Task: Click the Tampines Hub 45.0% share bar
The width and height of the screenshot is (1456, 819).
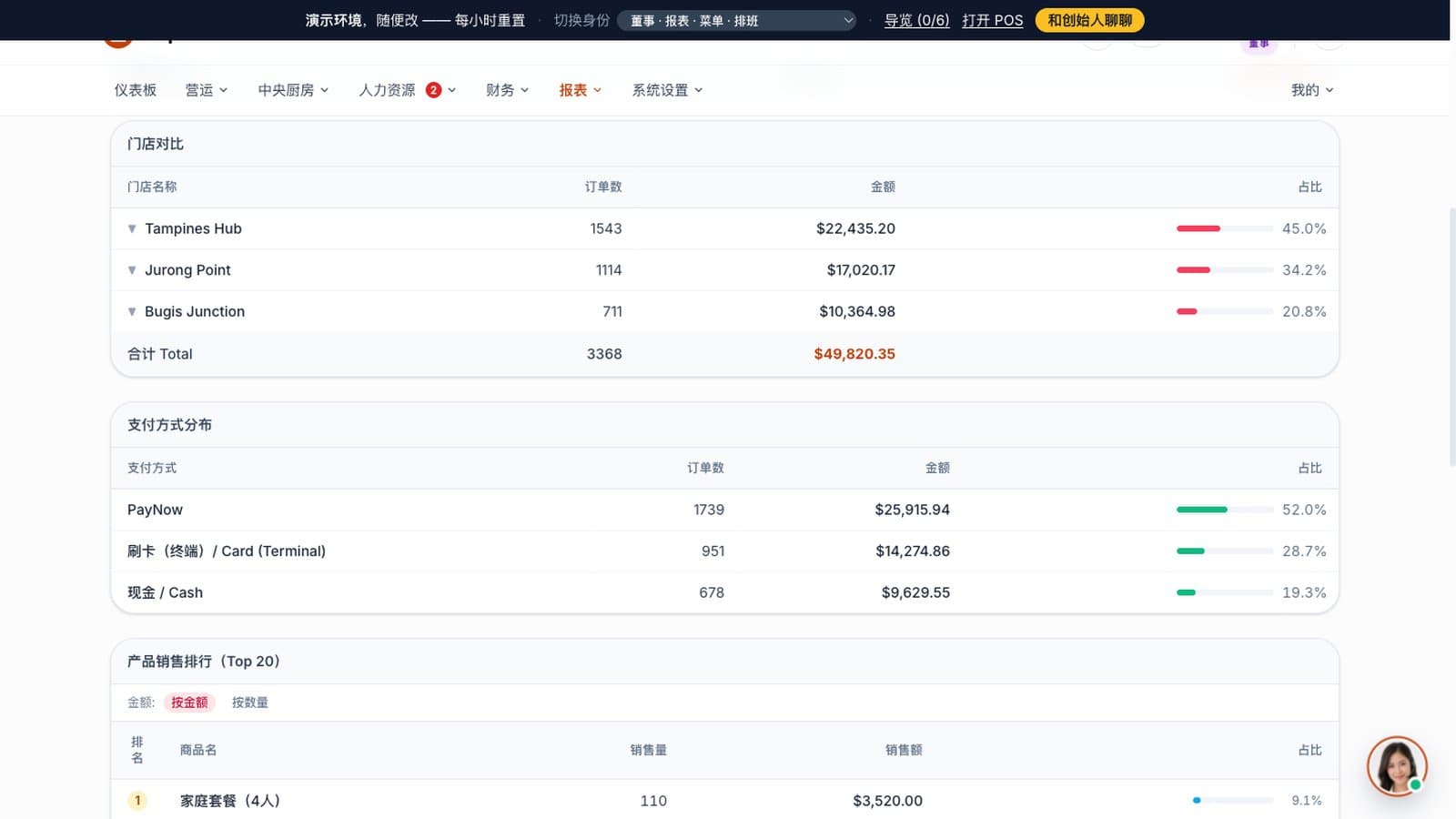Action: 1225,228
